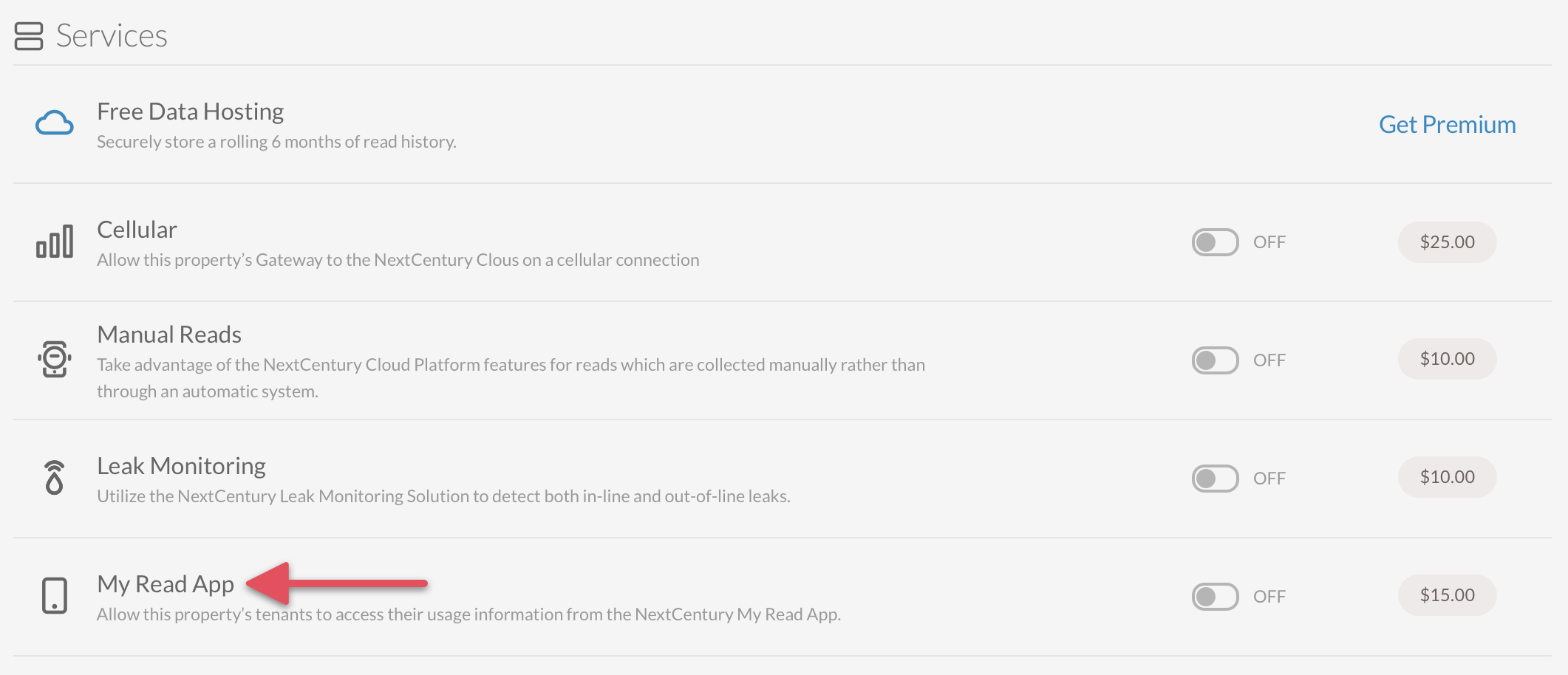Click the $10.00 Leak Monitoring price badge
Viewport: 1568px width, 675px height.
point(1447,477)
